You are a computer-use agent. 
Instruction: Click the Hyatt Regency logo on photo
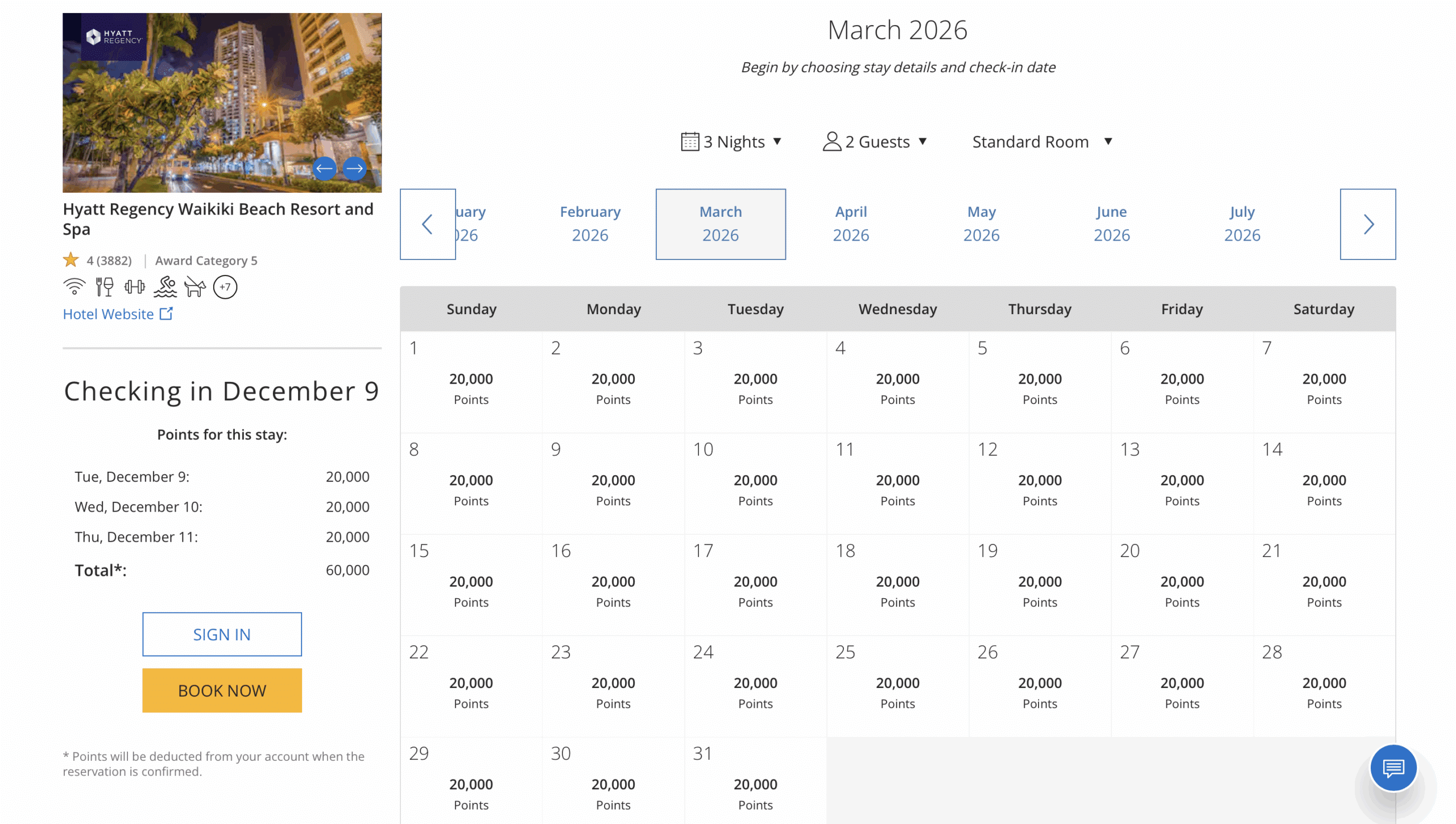coord(114,37)
